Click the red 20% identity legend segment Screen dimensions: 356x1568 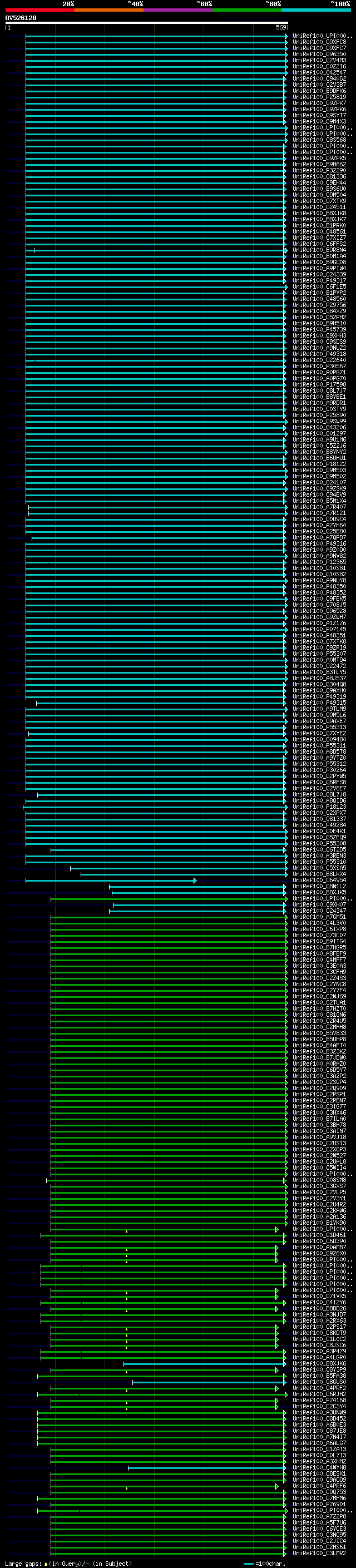click(39, 10)
